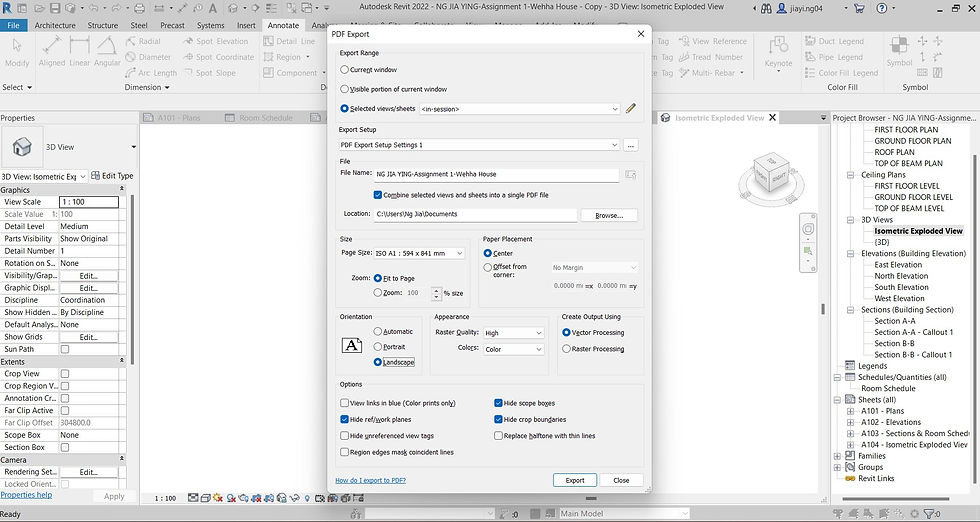
Task: Toggle Hide unreferenced view tags checkbox
Action: pyautogui.click(x=344, y=436)
